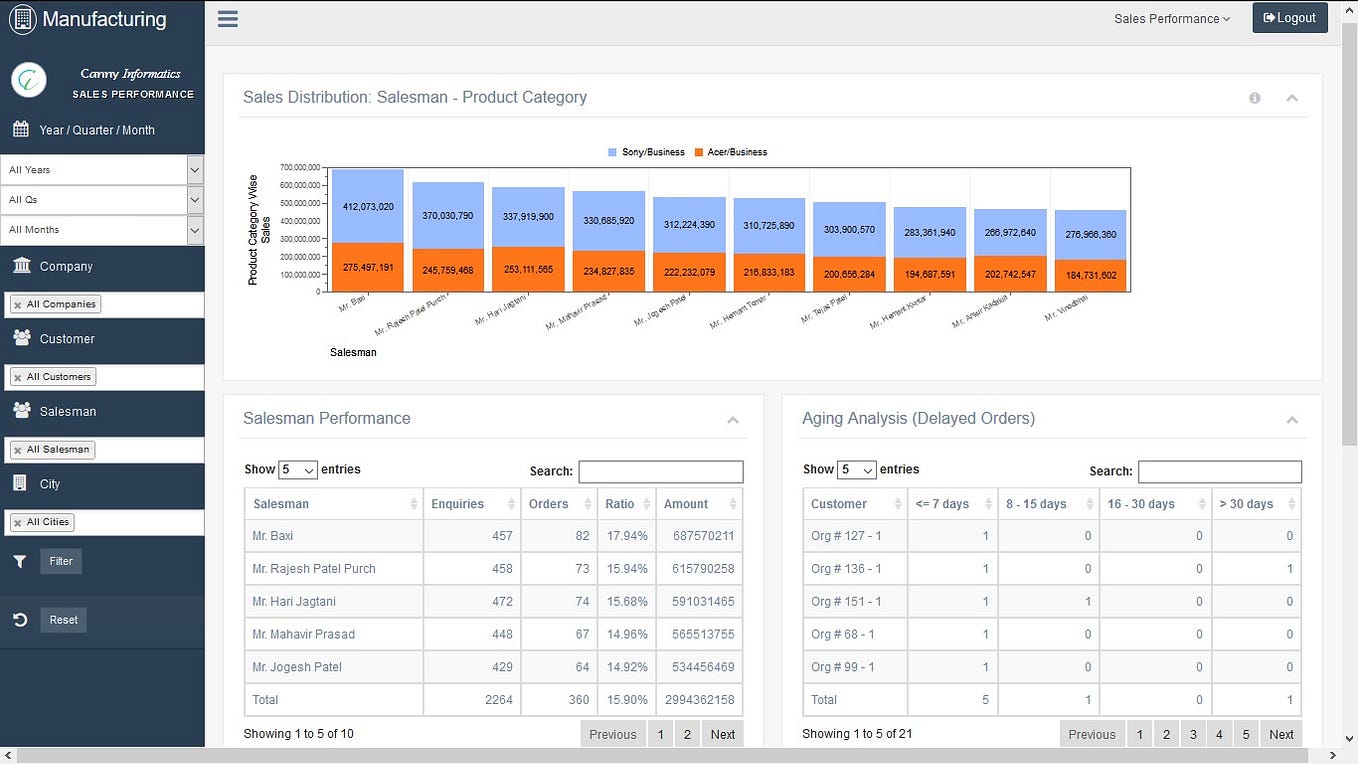Open the sidebar hamburger menu

click(x=227, y=18)
